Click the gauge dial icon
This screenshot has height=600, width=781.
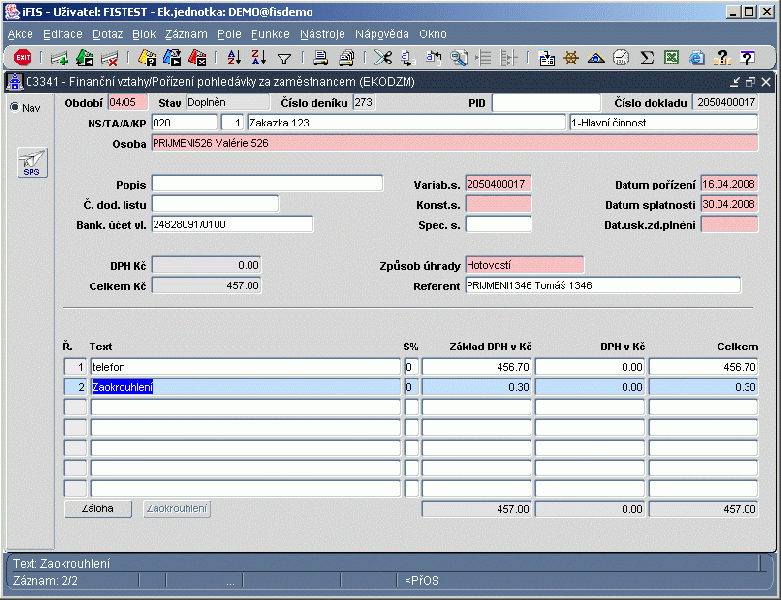pos(621,58)
